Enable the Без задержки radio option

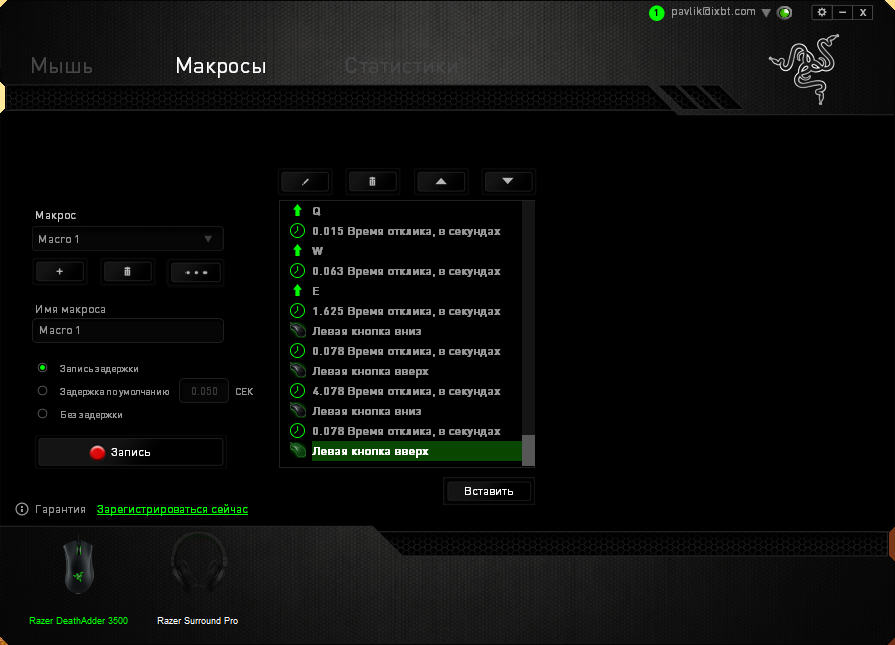(x=42, y=414)
